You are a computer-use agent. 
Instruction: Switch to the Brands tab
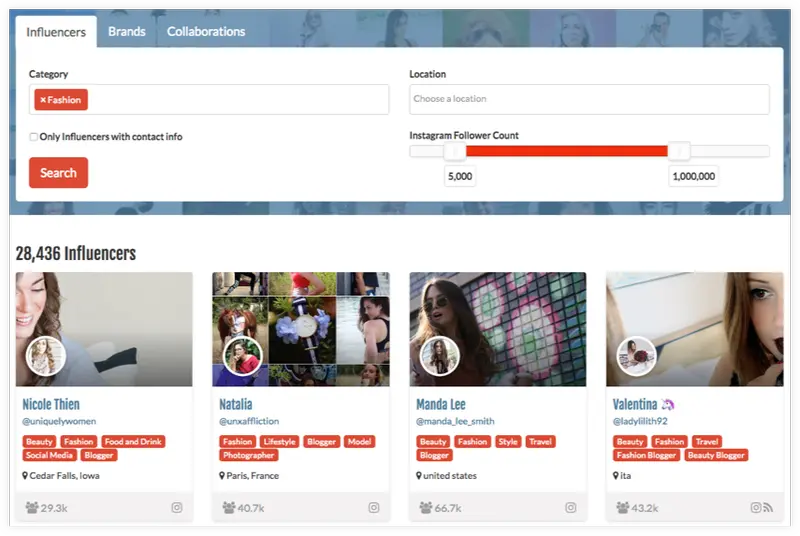pyautogui.click(x=127, y=32)
